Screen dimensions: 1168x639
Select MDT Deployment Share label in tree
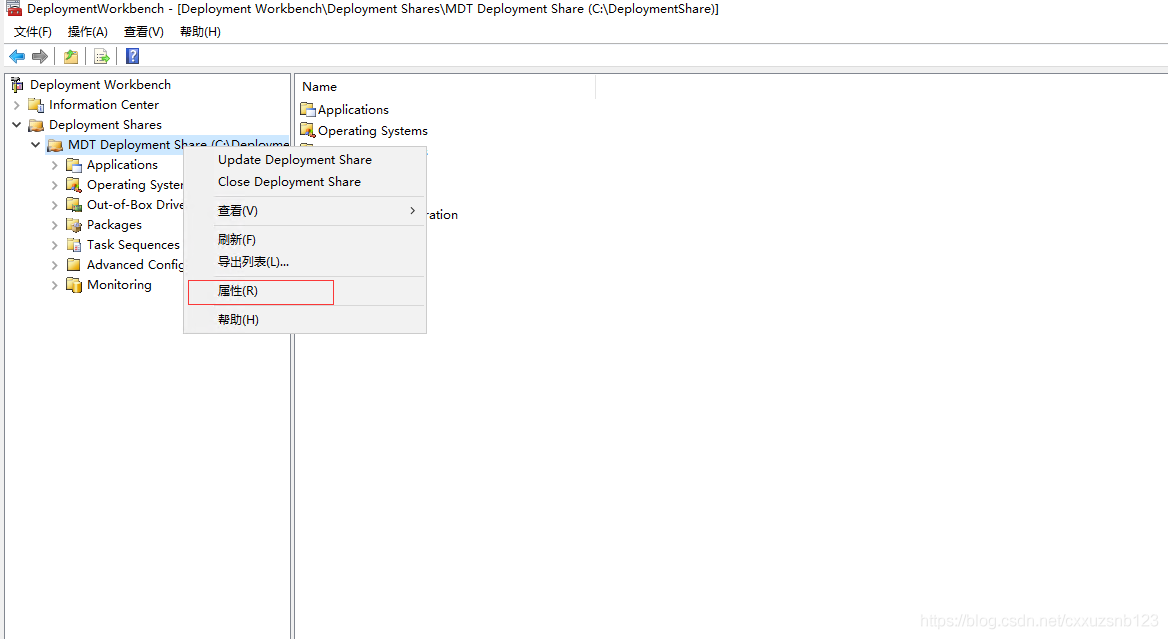(177, 144)
